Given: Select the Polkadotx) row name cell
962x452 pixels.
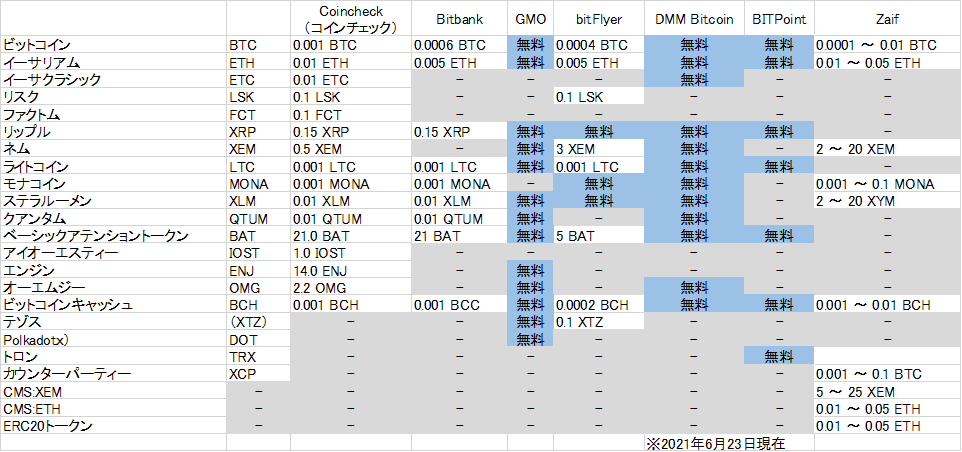Looking at the screenshot, I should 114,339.
